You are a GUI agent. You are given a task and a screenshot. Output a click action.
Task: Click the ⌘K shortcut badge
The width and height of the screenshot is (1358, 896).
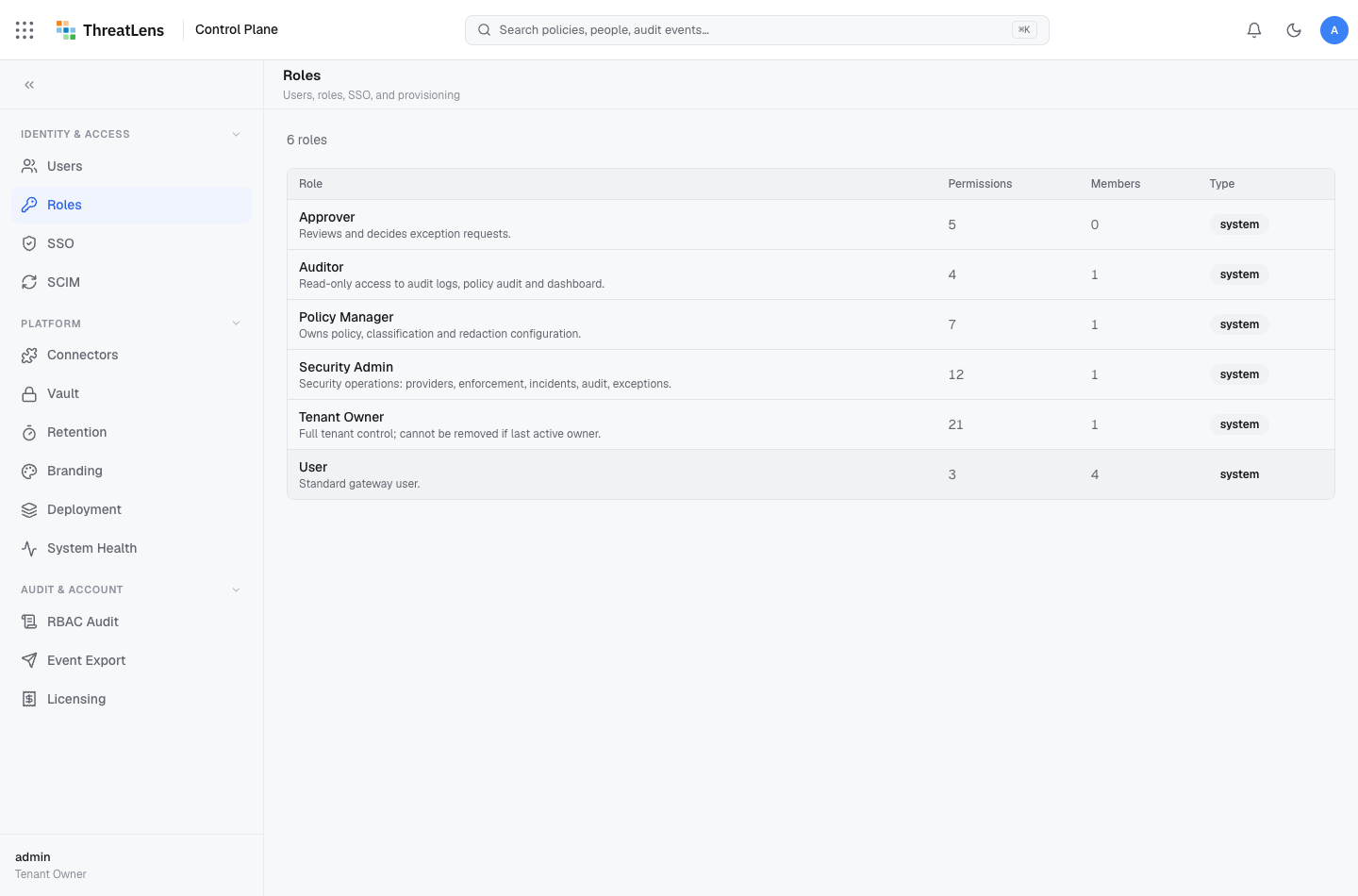coord(1024,30)
